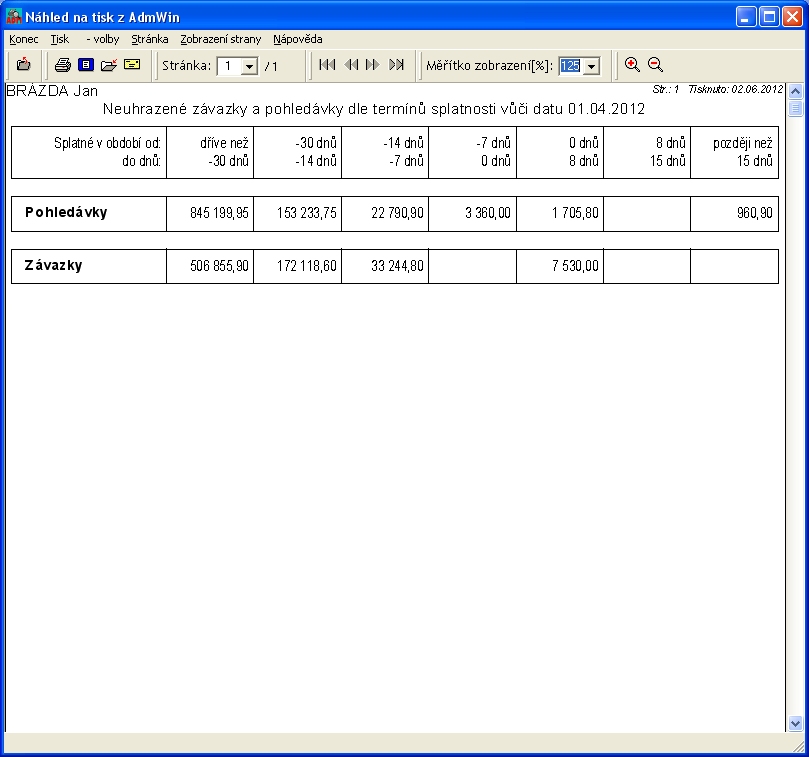Viewport: 809px width, 757px height.
Task: Zoom out with magnifier minus icon
Action: pos(655,65)
